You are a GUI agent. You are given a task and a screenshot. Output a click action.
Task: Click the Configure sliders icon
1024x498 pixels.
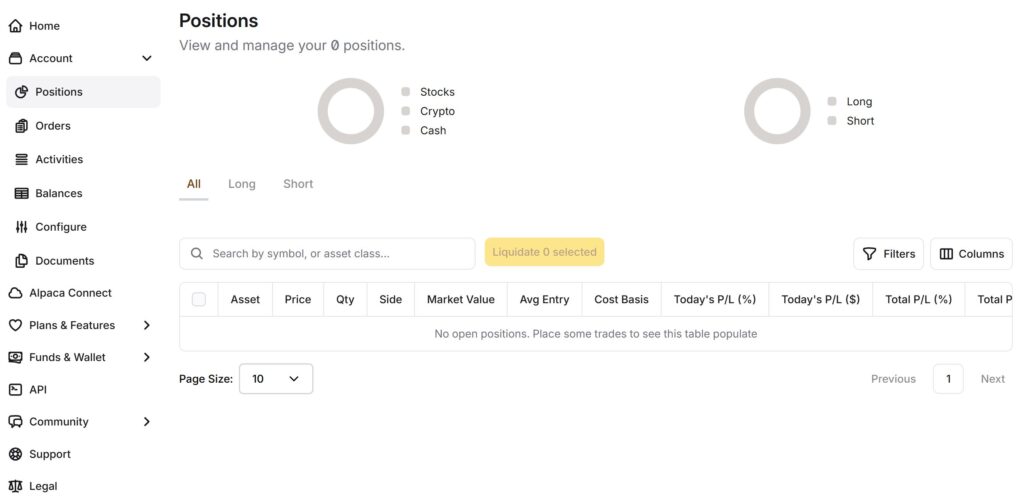tap(22, 227)
